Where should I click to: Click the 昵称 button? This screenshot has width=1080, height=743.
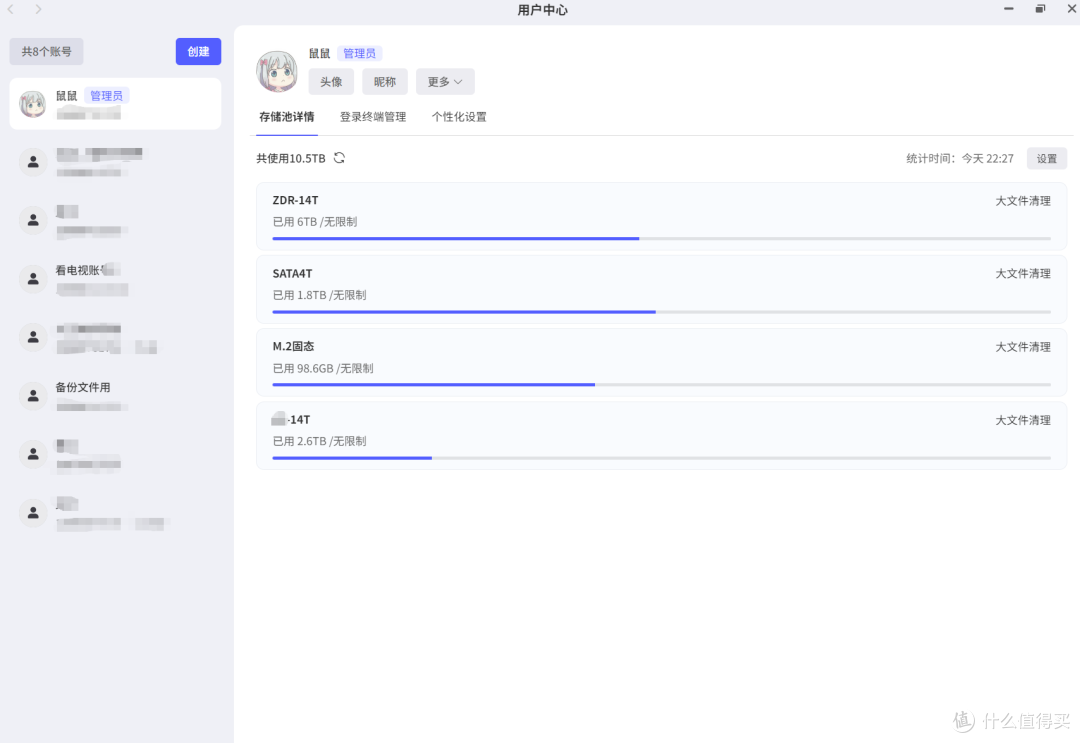(x=385, y=81)
